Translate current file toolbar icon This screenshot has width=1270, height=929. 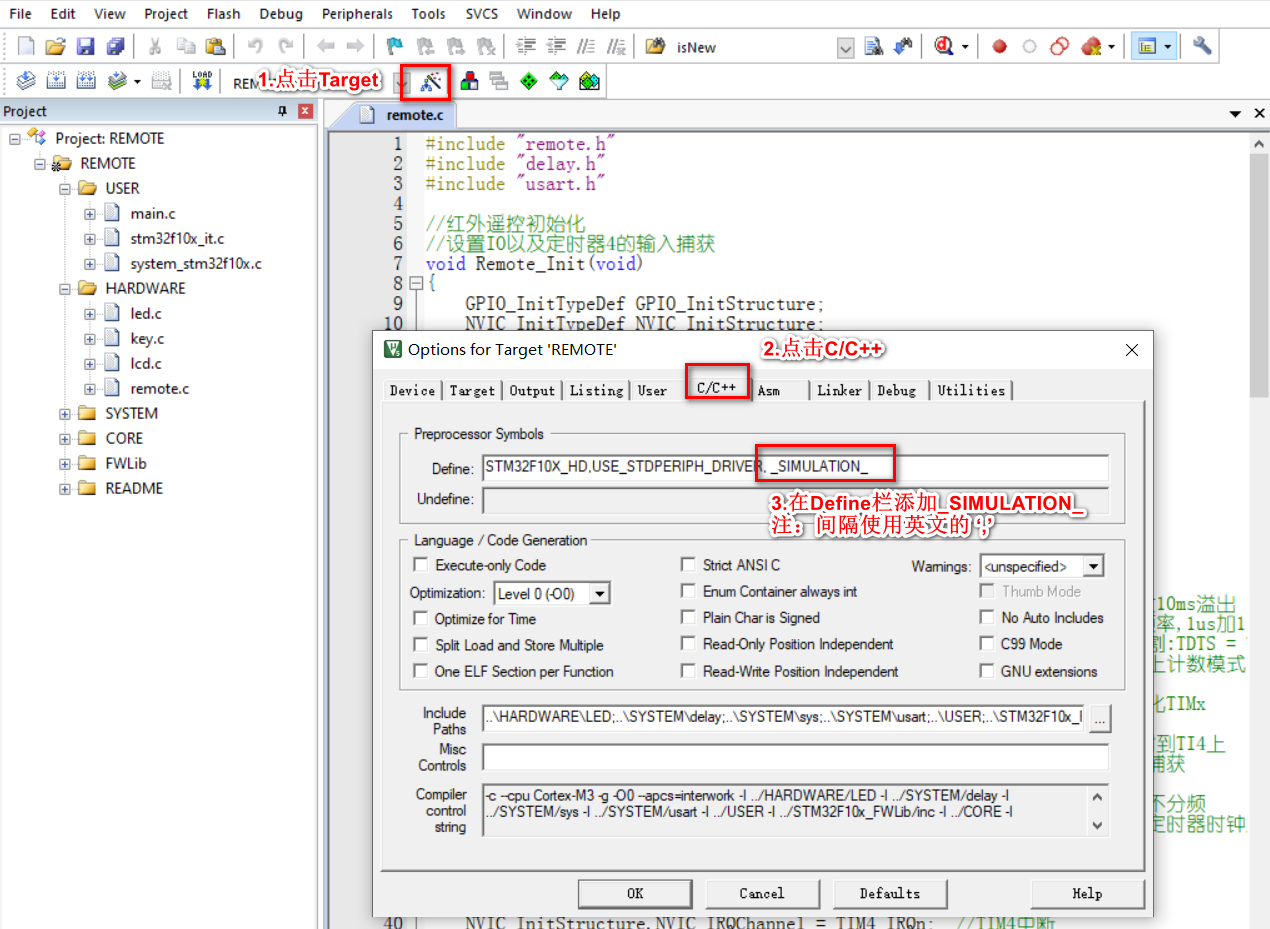26,81
